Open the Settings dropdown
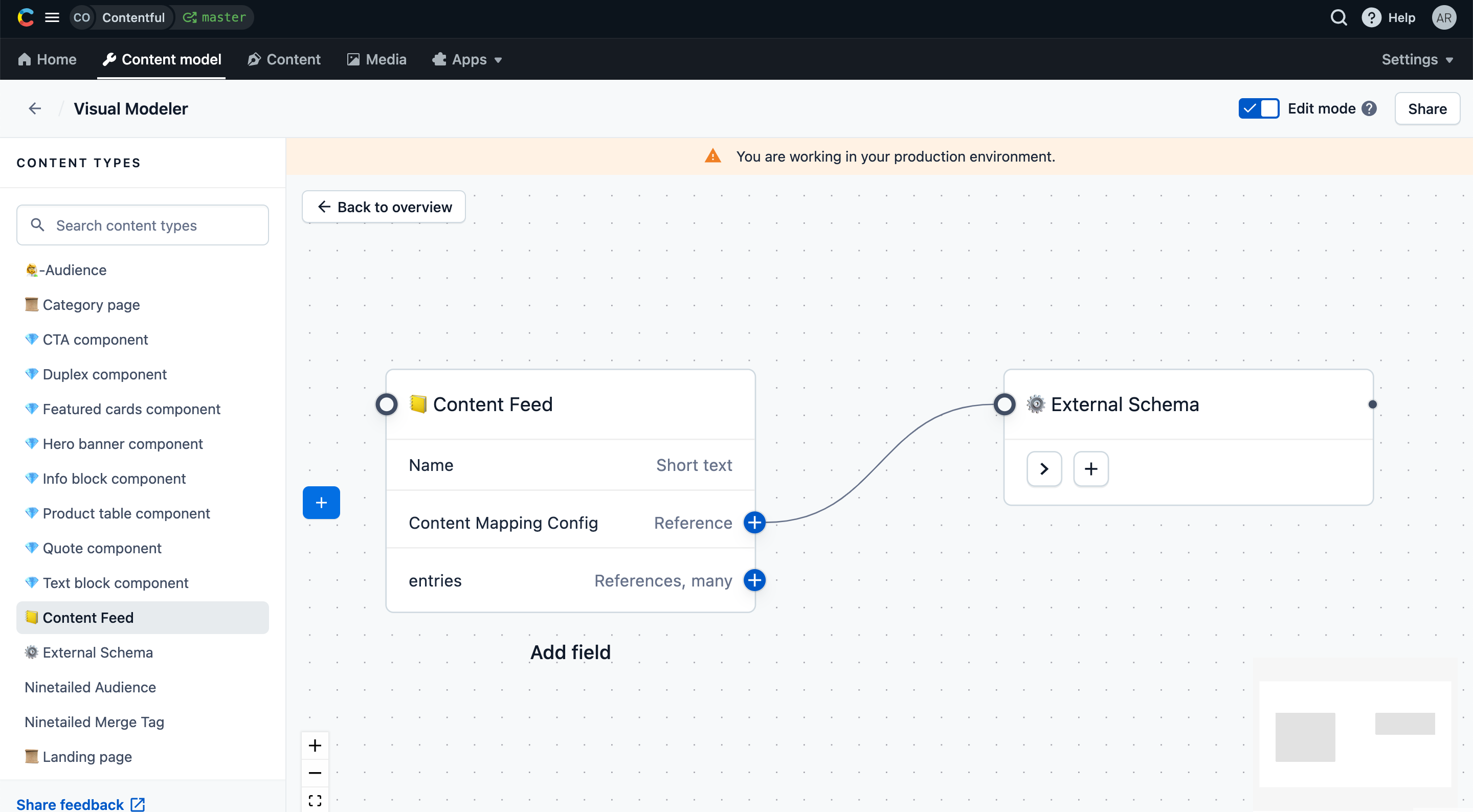Viewport: 1473px width, 812px height. point(1416,59)
